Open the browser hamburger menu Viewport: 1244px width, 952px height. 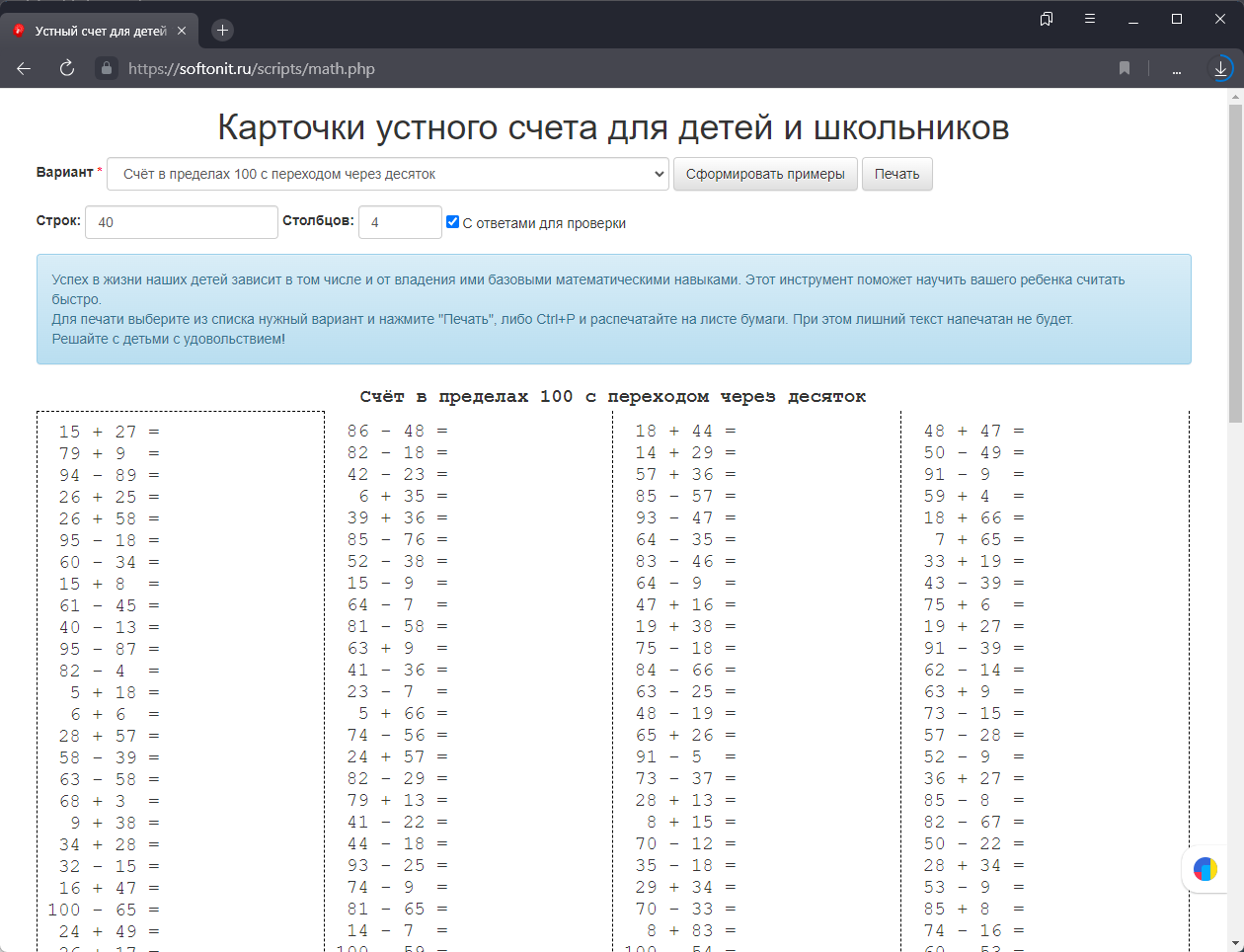point(1090,19)
